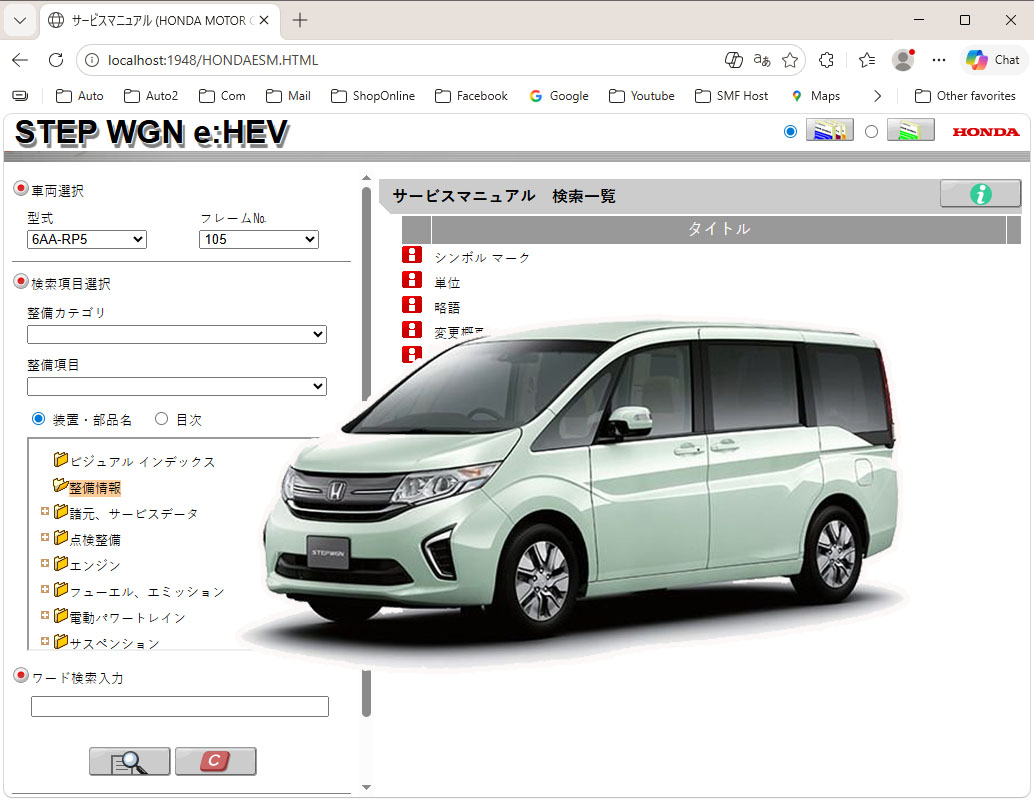Open a new browser tab
The image size is (1034, 801).
pyautogui.click(x=300, y=20)
